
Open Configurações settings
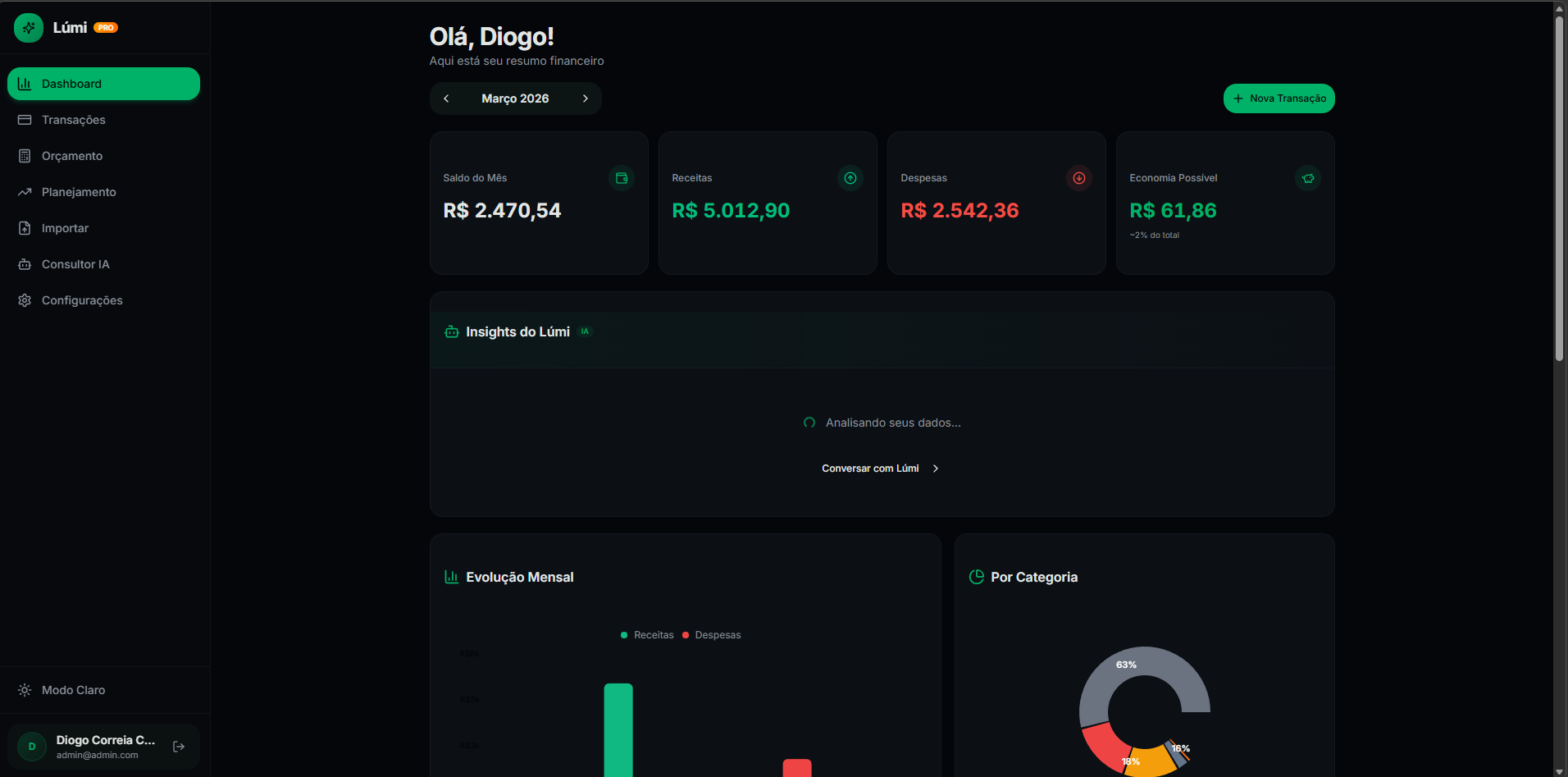click(103, 300)
